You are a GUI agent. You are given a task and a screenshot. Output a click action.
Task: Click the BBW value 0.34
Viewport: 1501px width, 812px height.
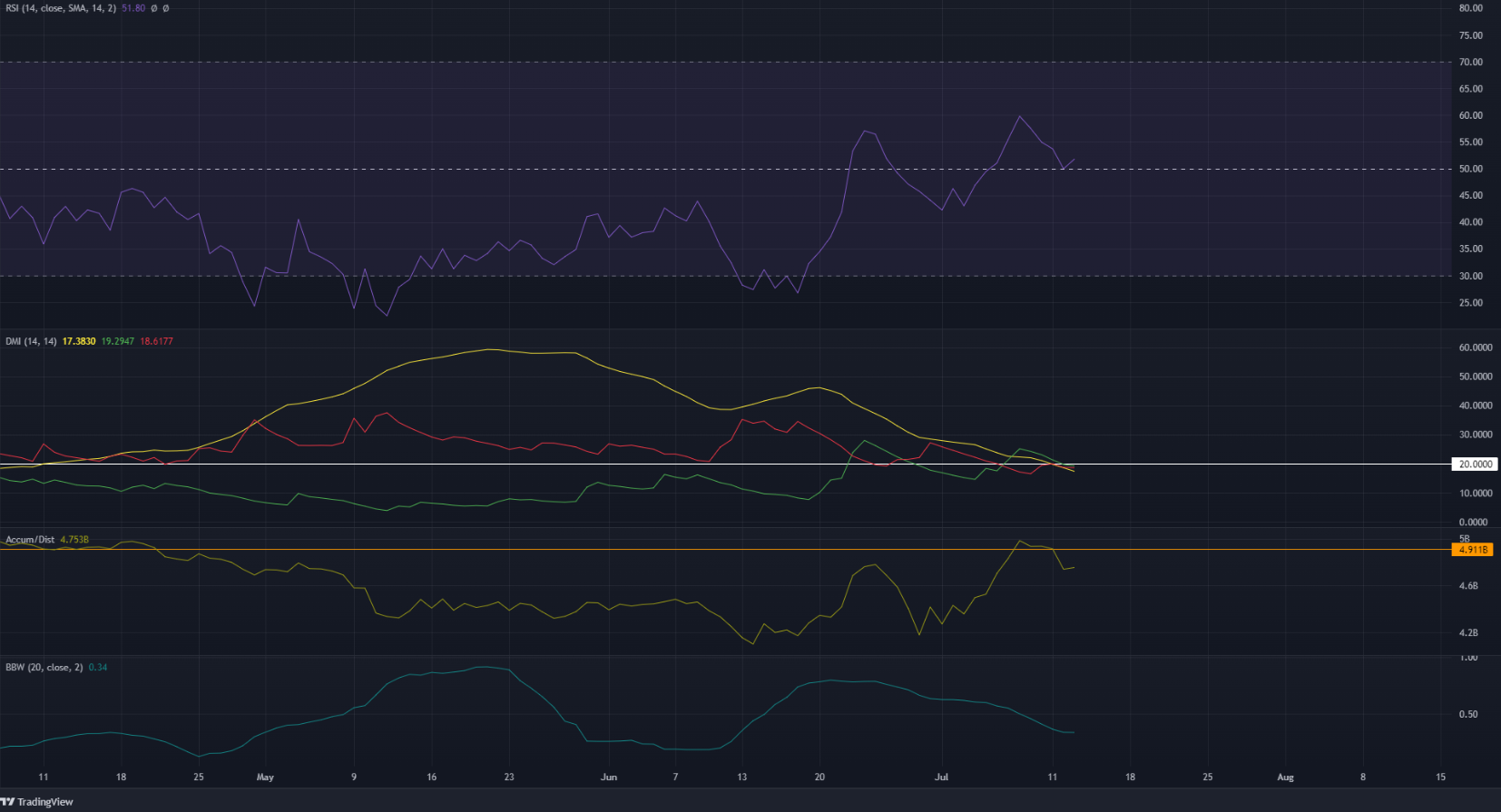pyautogui.click(x=98, y=668)
